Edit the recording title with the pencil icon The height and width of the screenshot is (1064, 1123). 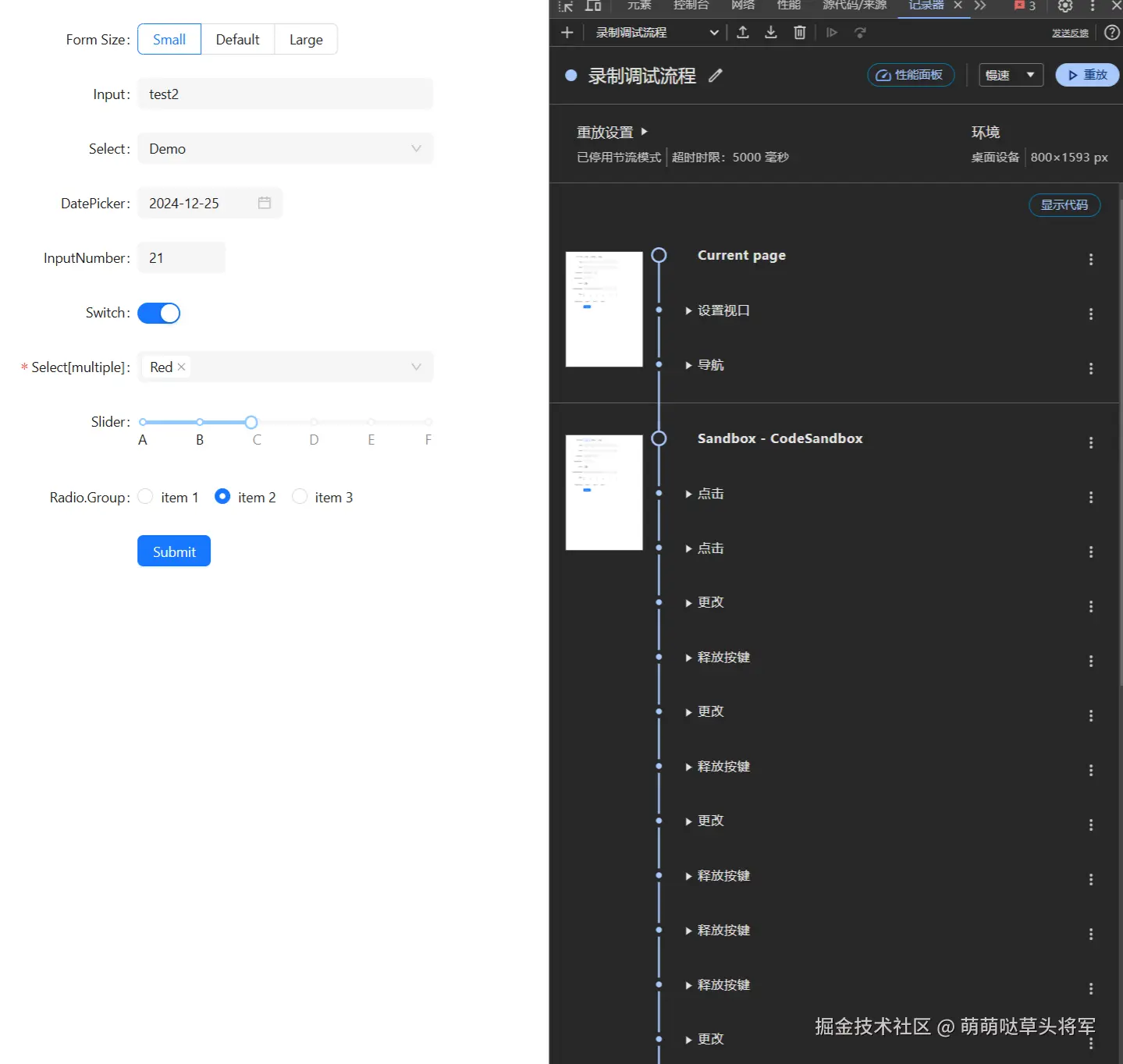click(x=716, y=76)
